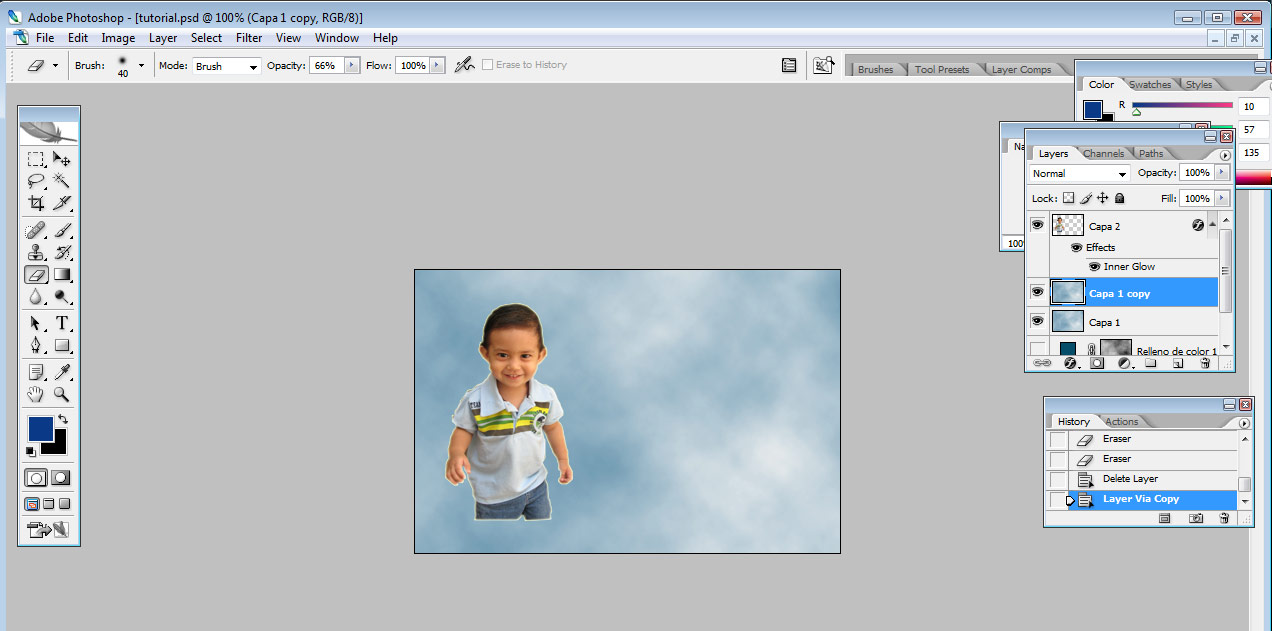This screenshot has height=631, width=1272.
Task: Select the Hand tool
Action: (x=36, y=394)
